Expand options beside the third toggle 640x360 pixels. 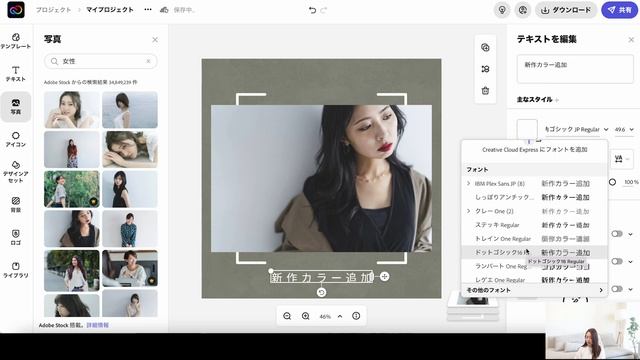tap(631, 289)
